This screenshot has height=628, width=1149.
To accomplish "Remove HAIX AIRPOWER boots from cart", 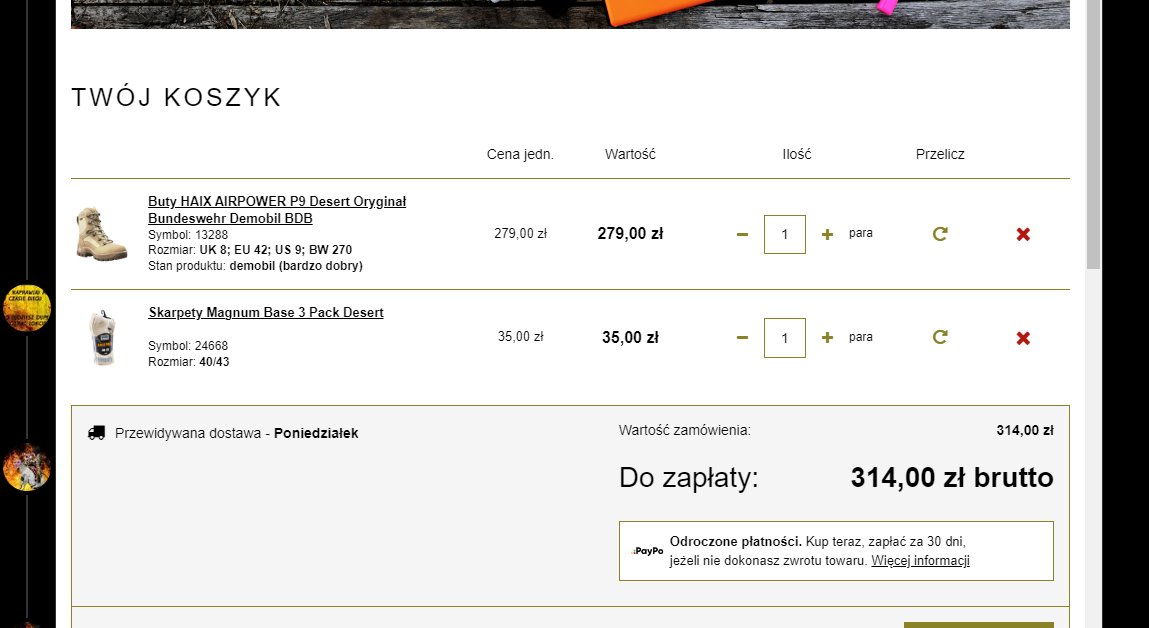I will [x=1023, y=234].
